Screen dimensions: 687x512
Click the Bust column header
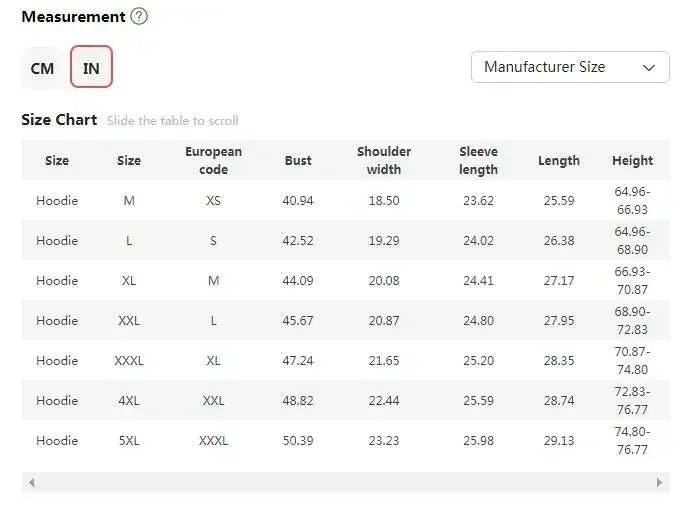coord(298,161)
